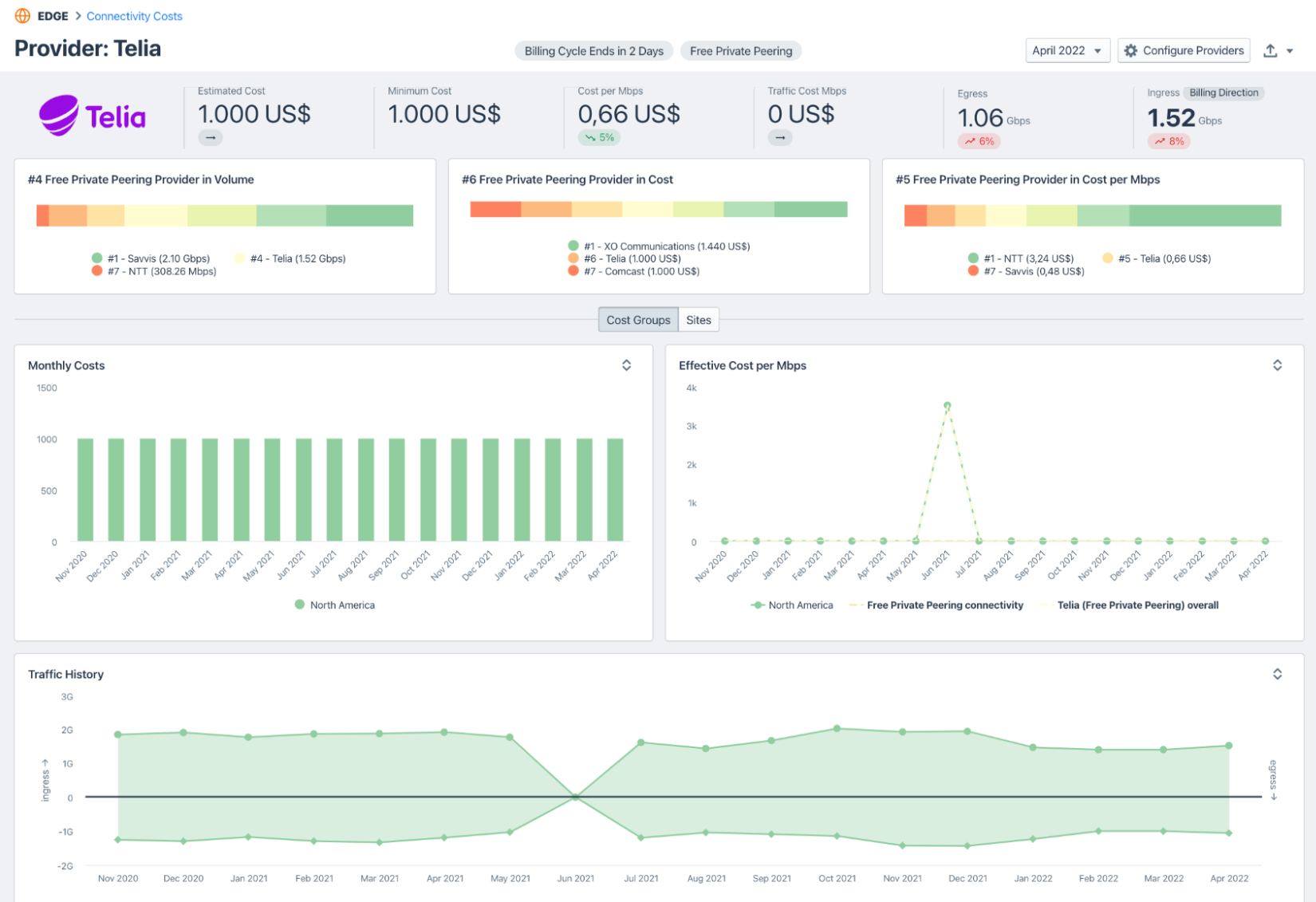The width and height of the screenshot is (1316, 902).
Task: Click the Oct 2021 ingress point in Traffic History
Action: [x=837, y=729]
